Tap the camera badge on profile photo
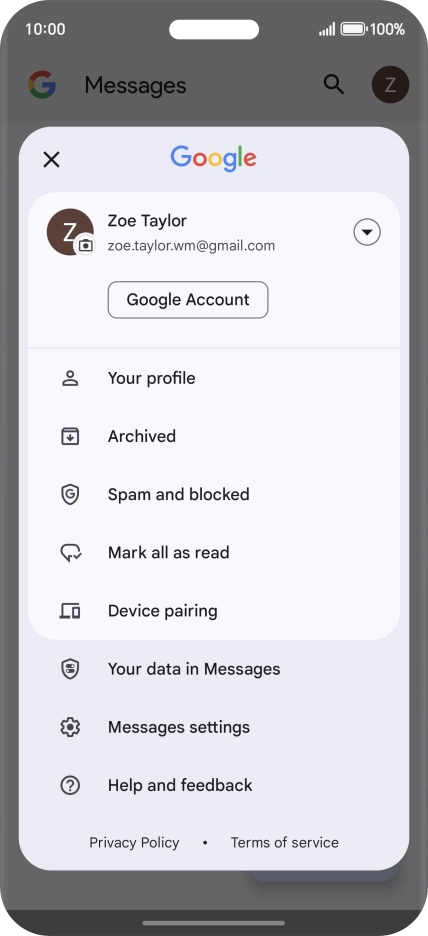 87,245
